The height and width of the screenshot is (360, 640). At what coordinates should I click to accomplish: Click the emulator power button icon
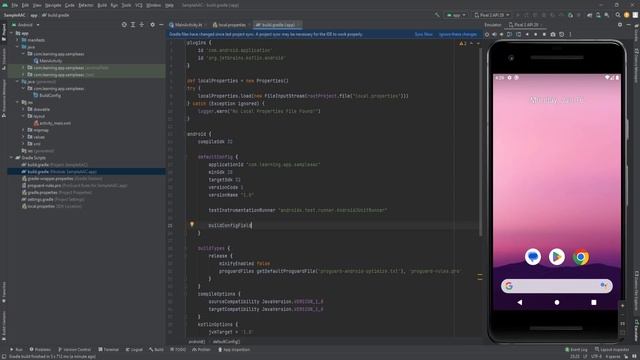tap(487, 34)
